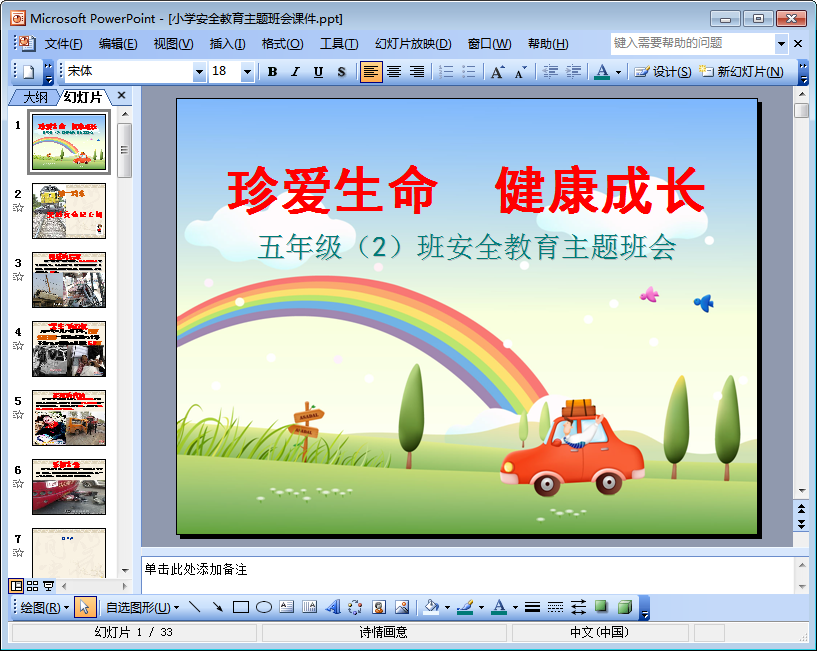Viewport: 817px width, 651px height.
Task: Select the Arrow drawing tool
Action: (x=217, y=607)
